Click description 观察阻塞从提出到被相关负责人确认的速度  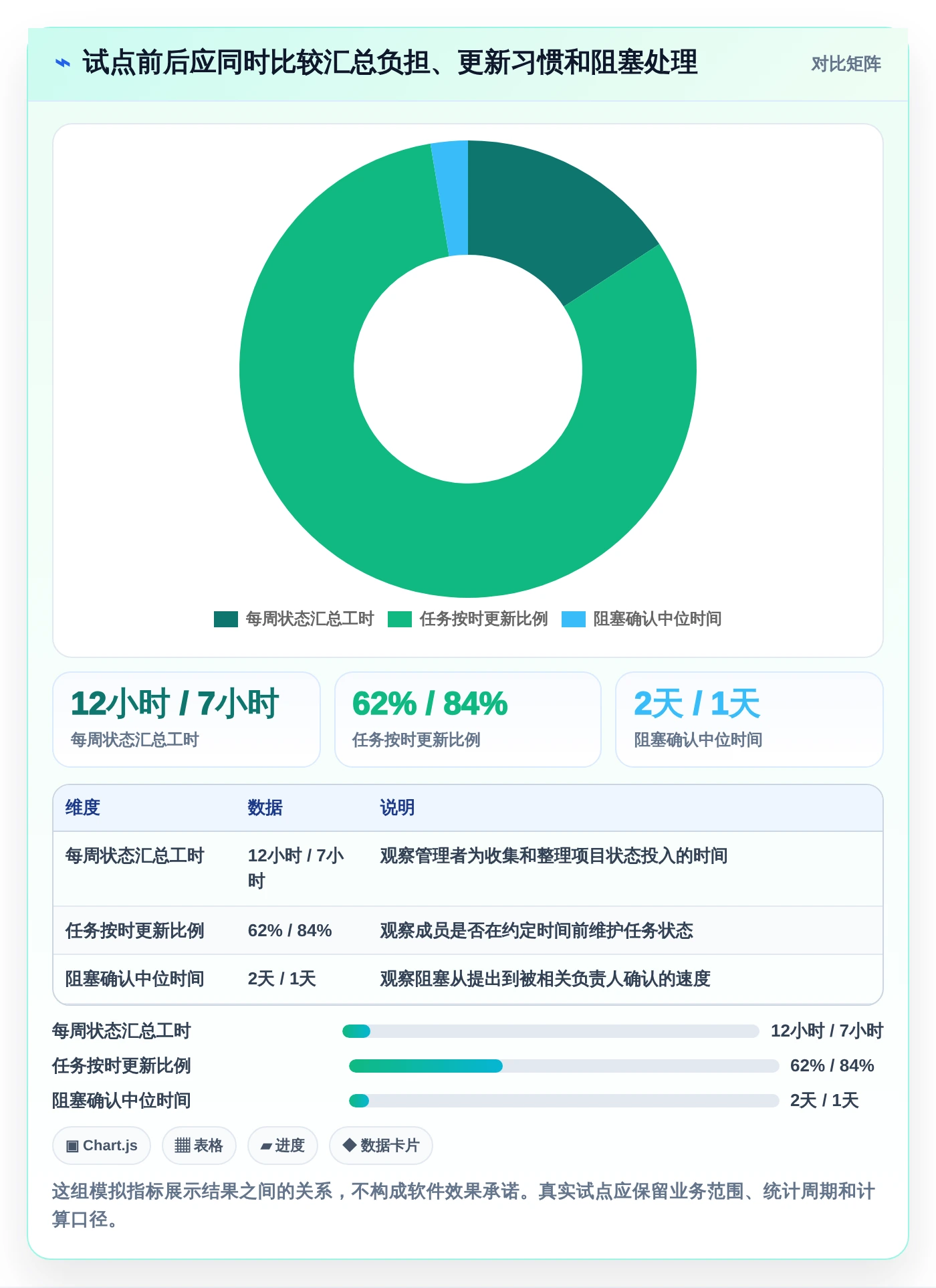point(545,979)
